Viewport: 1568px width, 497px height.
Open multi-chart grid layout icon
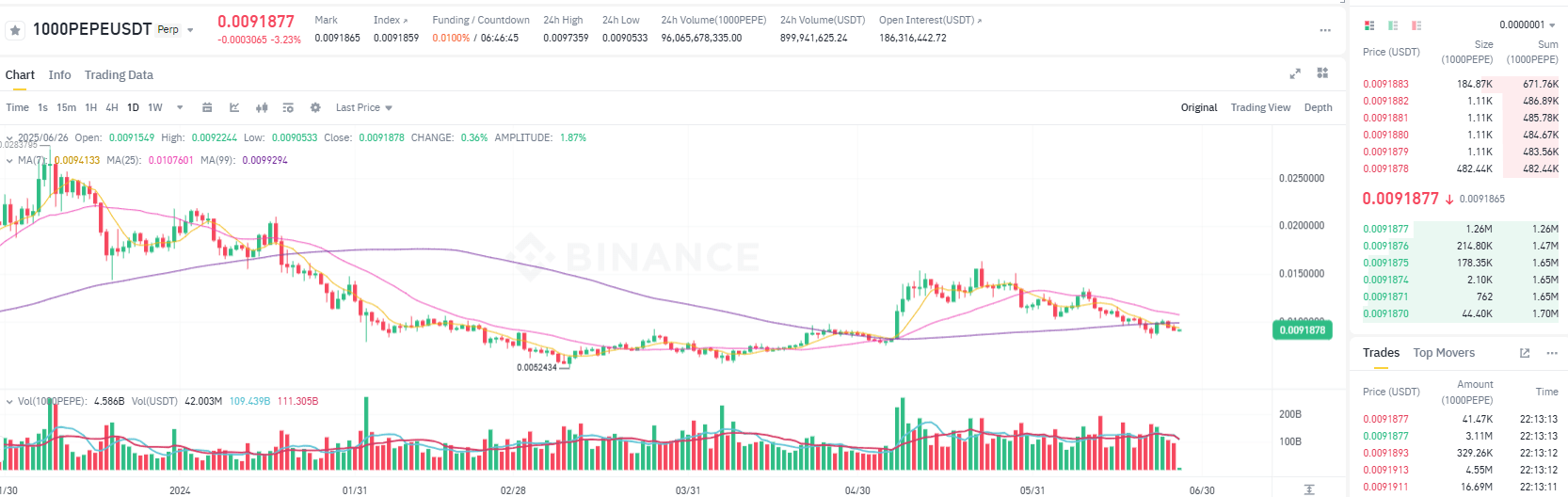tap(1322, 73)
